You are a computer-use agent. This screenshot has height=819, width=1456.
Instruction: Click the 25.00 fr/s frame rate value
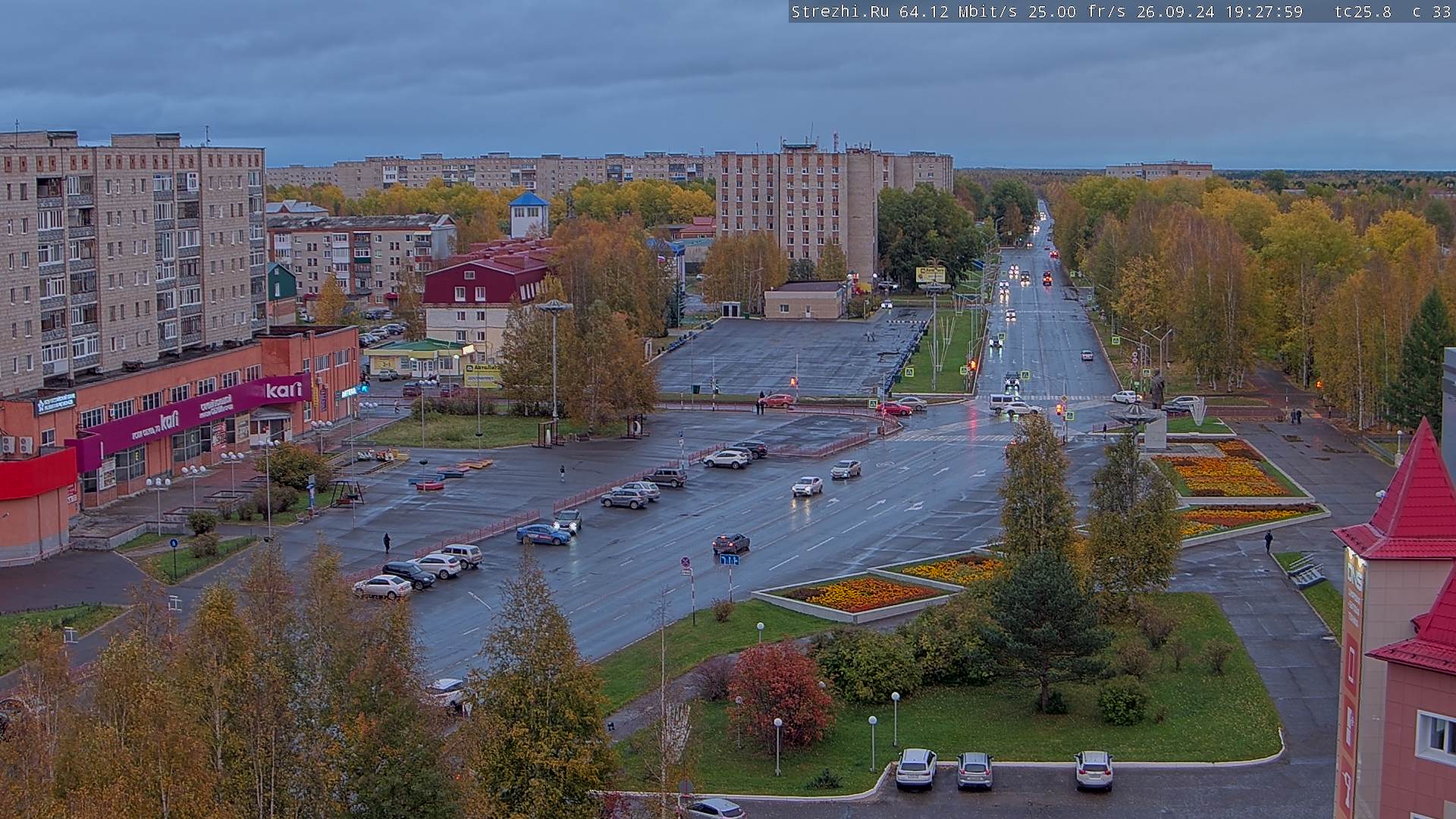1084,11
